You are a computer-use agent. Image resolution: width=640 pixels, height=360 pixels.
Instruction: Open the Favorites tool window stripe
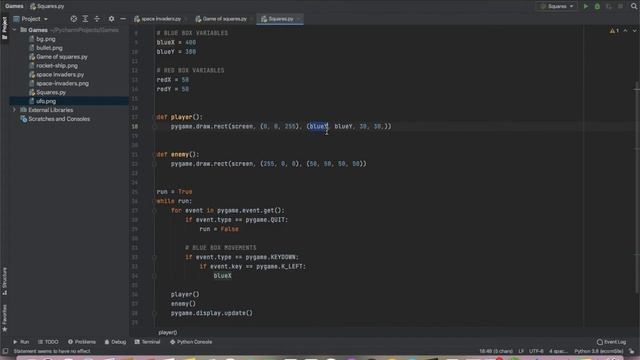[4, 318]
